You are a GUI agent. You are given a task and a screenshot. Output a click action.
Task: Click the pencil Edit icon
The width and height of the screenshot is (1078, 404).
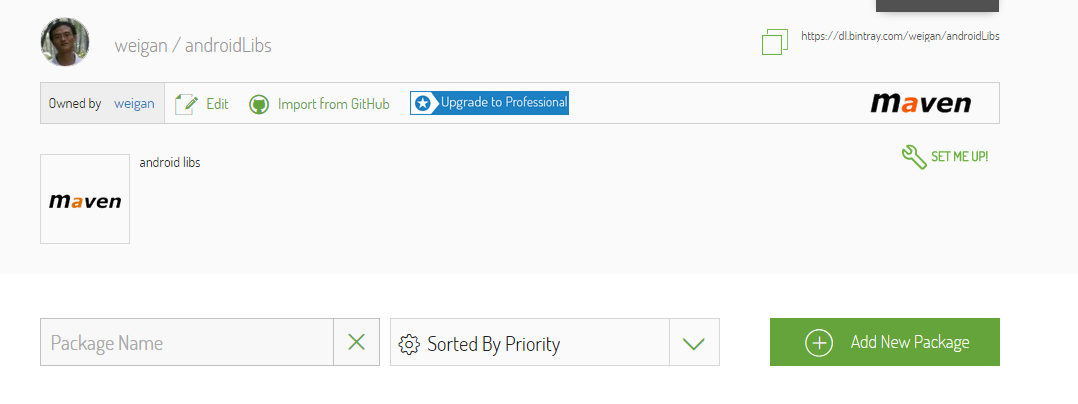pyautogui.click(x=186, y=104)
